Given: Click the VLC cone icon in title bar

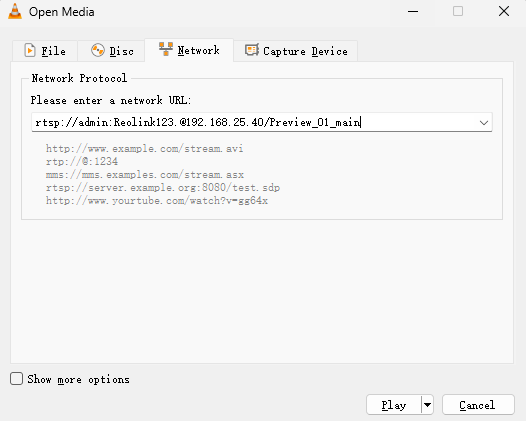Looking at the screenshot, I should [15, 11].
